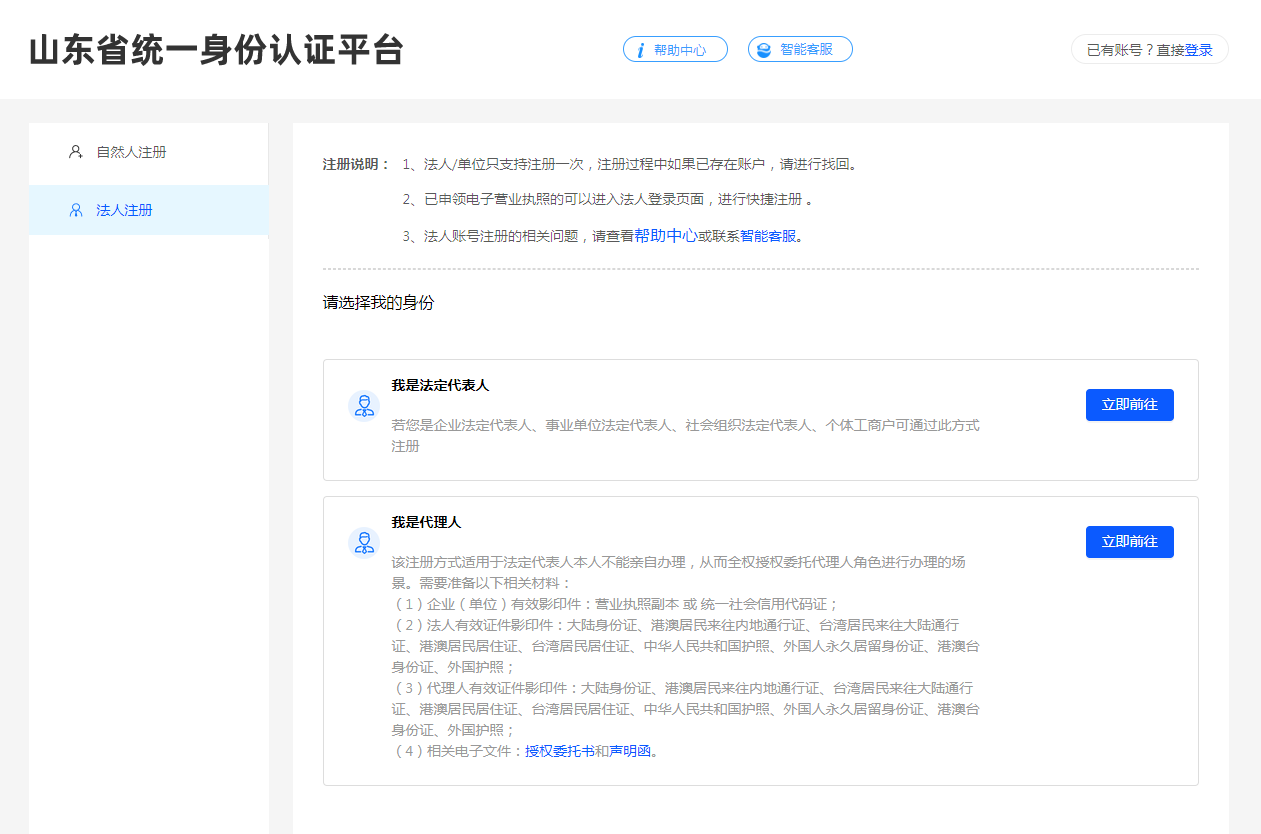The width and height of the screenshot is (1261, 834).
Task: Open 智能客服 link in 注册说明
Action: tap(768, 236)
